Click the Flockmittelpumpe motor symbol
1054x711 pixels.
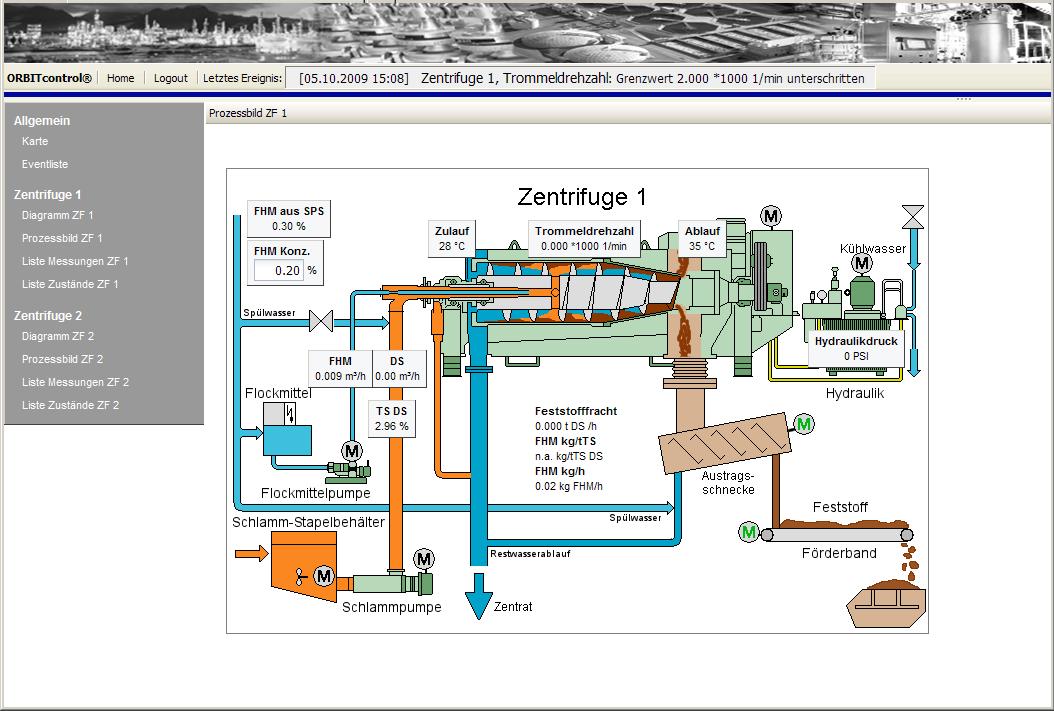coord(351,451)
